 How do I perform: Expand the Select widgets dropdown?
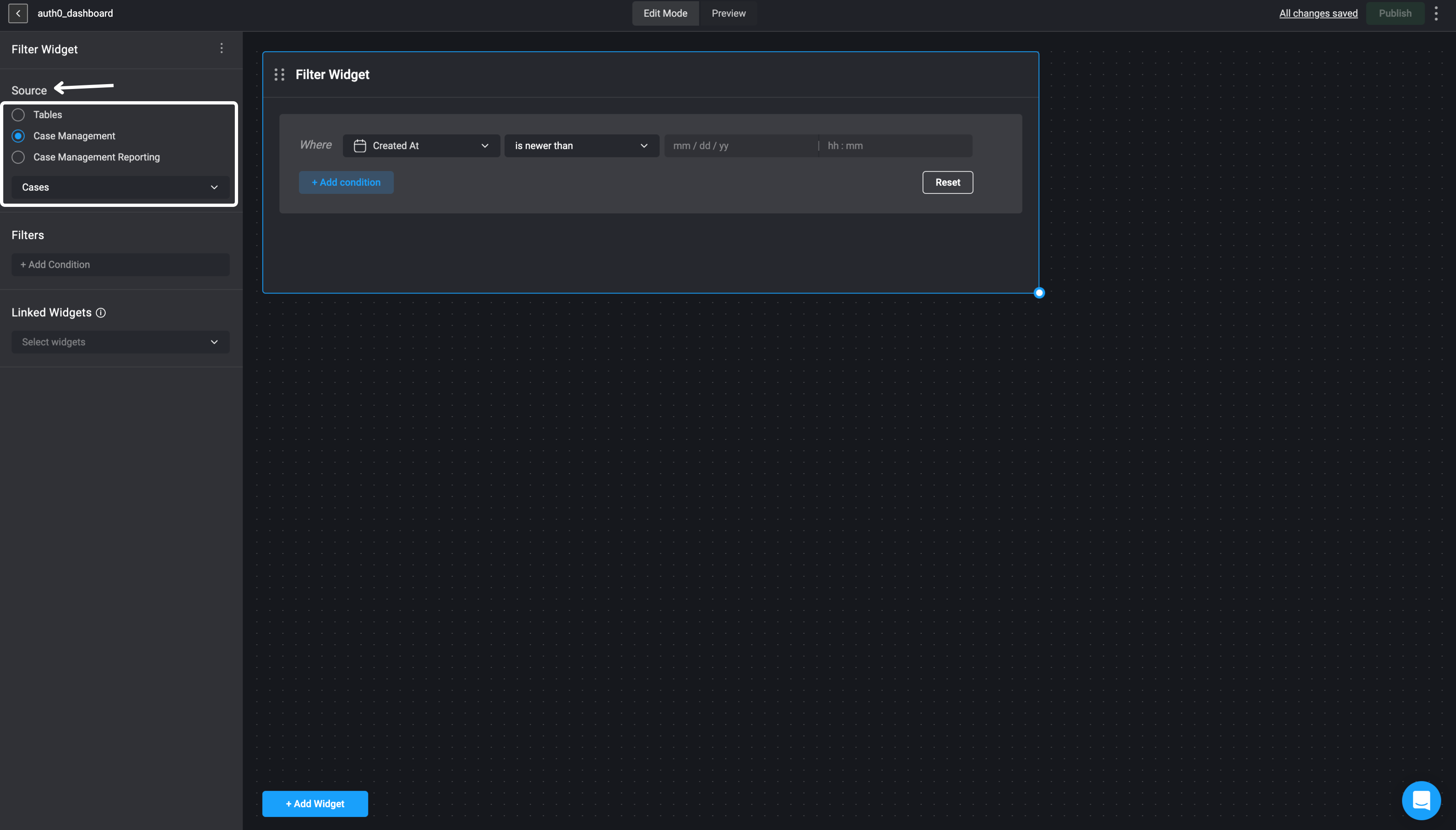[x=120, y=342]
